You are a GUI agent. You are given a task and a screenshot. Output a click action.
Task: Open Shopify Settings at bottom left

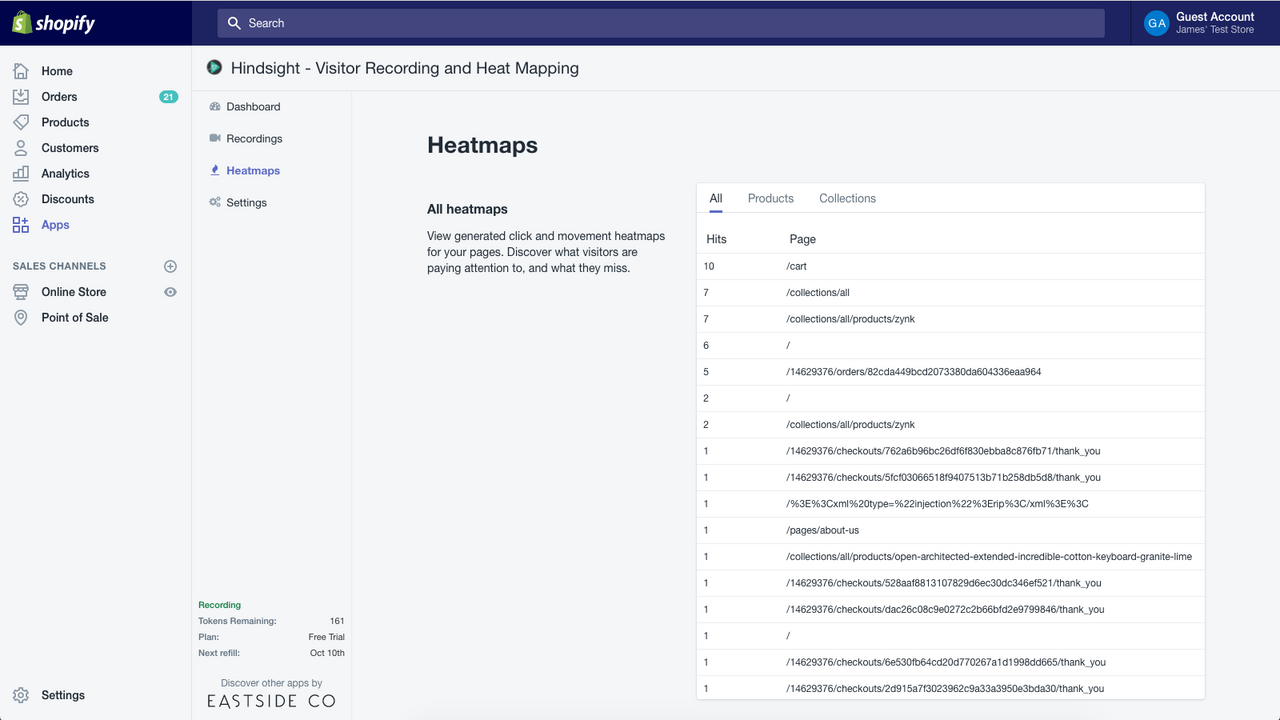[63, 695]
